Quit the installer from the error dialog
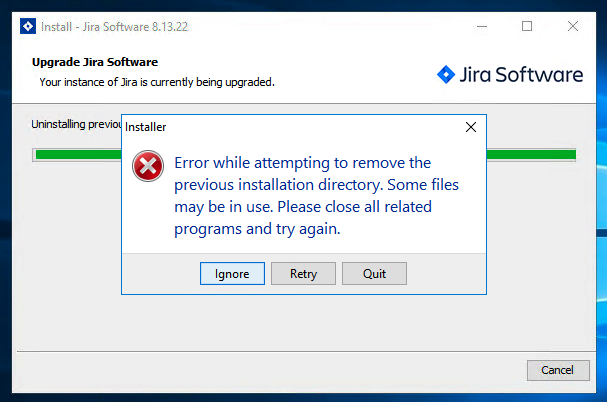Screen dimensions: 607x402 [374, 273]
